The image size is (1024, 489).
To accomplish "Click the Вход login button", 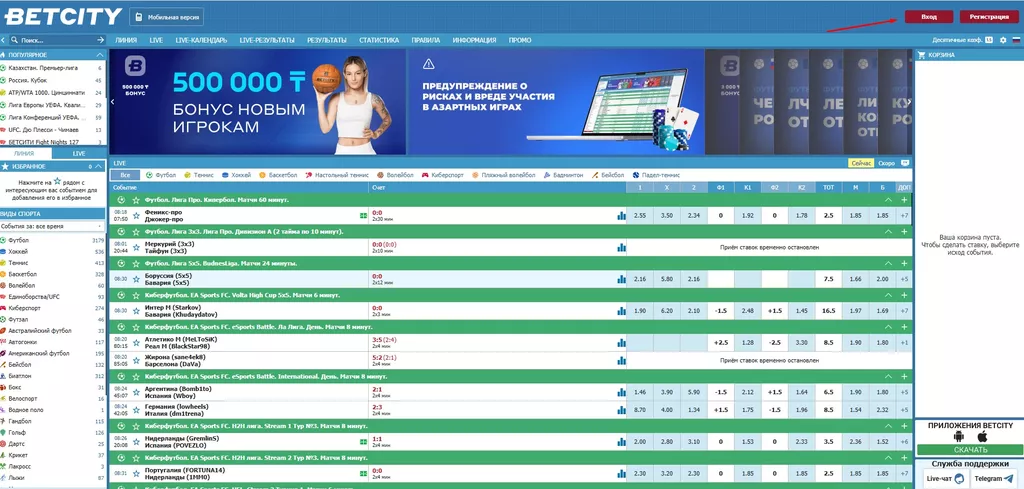I will pos(929,17).
